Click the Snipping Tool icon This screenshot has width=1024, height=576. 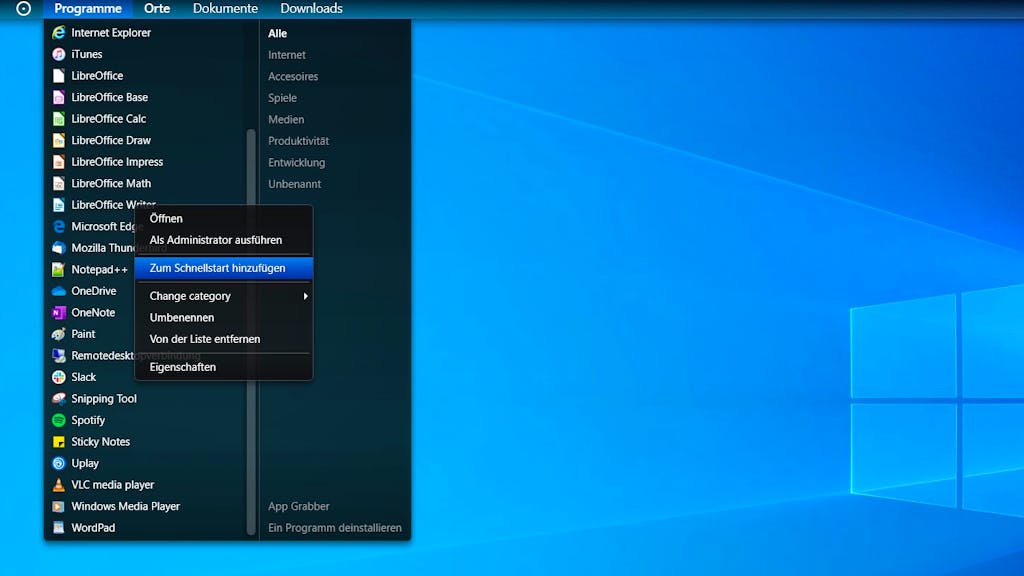(59, 399)
